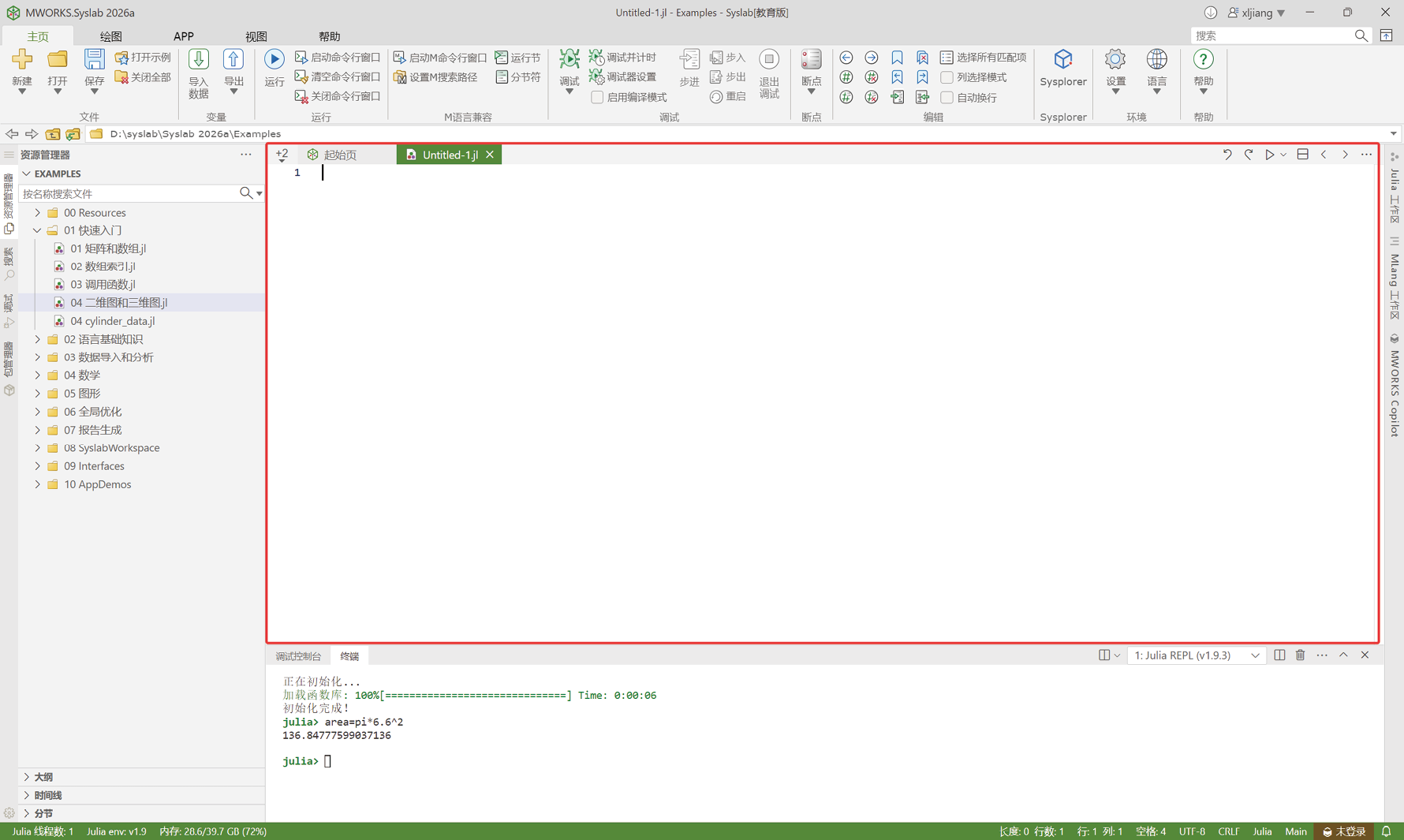Click the kill terminal trash icon
Screen dimensions: 1404x840
[1301, 655]
